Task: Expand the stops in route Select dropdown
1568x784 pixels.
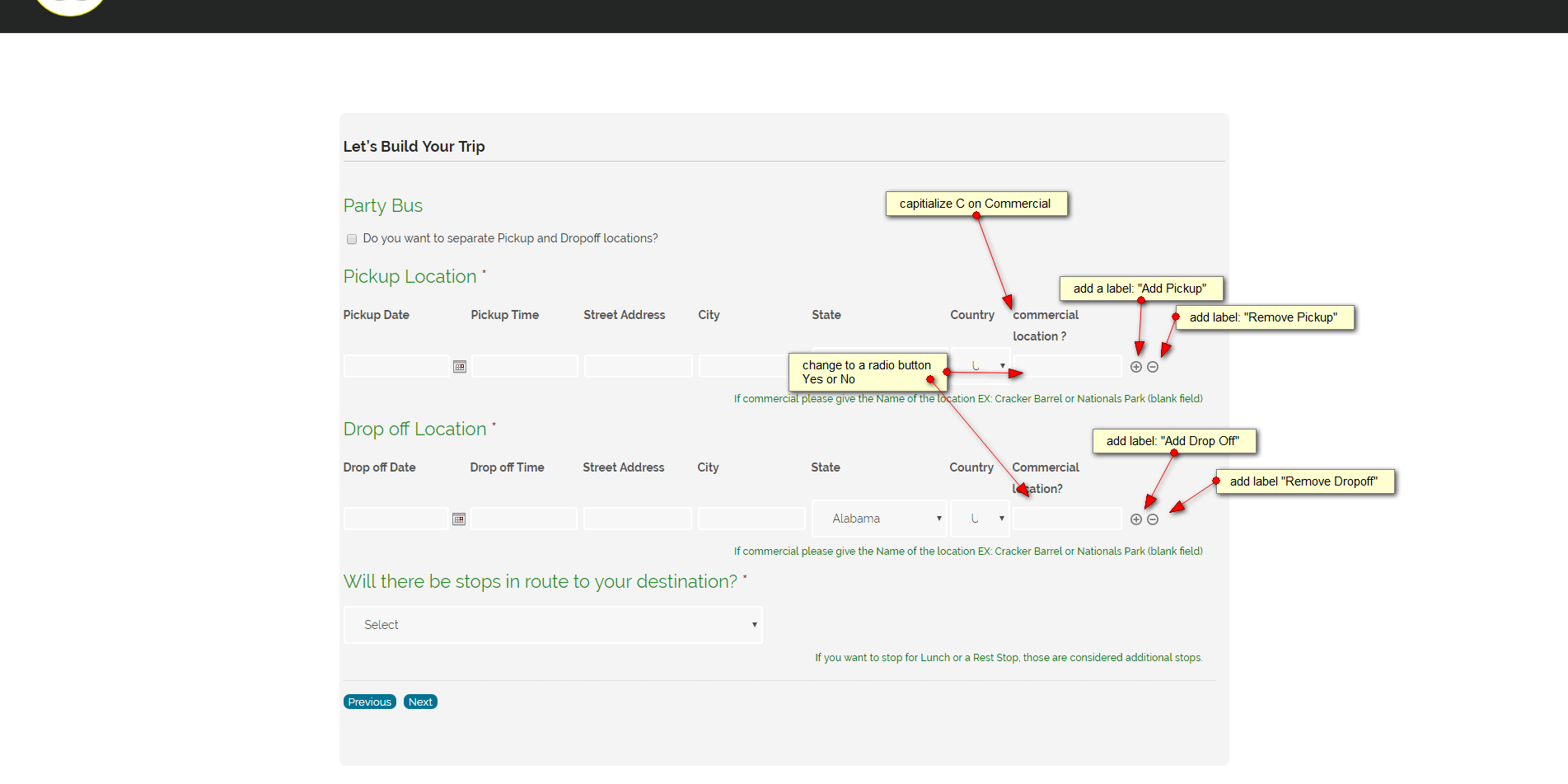Action: coord(553,625)
